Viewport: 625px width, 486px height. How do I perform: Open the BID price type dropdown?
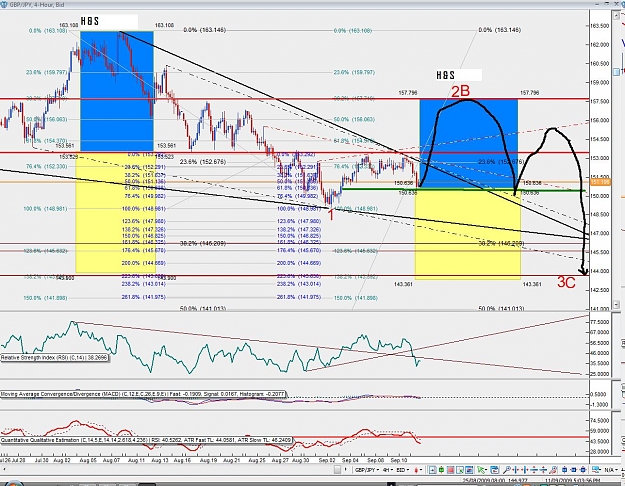[403, 470]
